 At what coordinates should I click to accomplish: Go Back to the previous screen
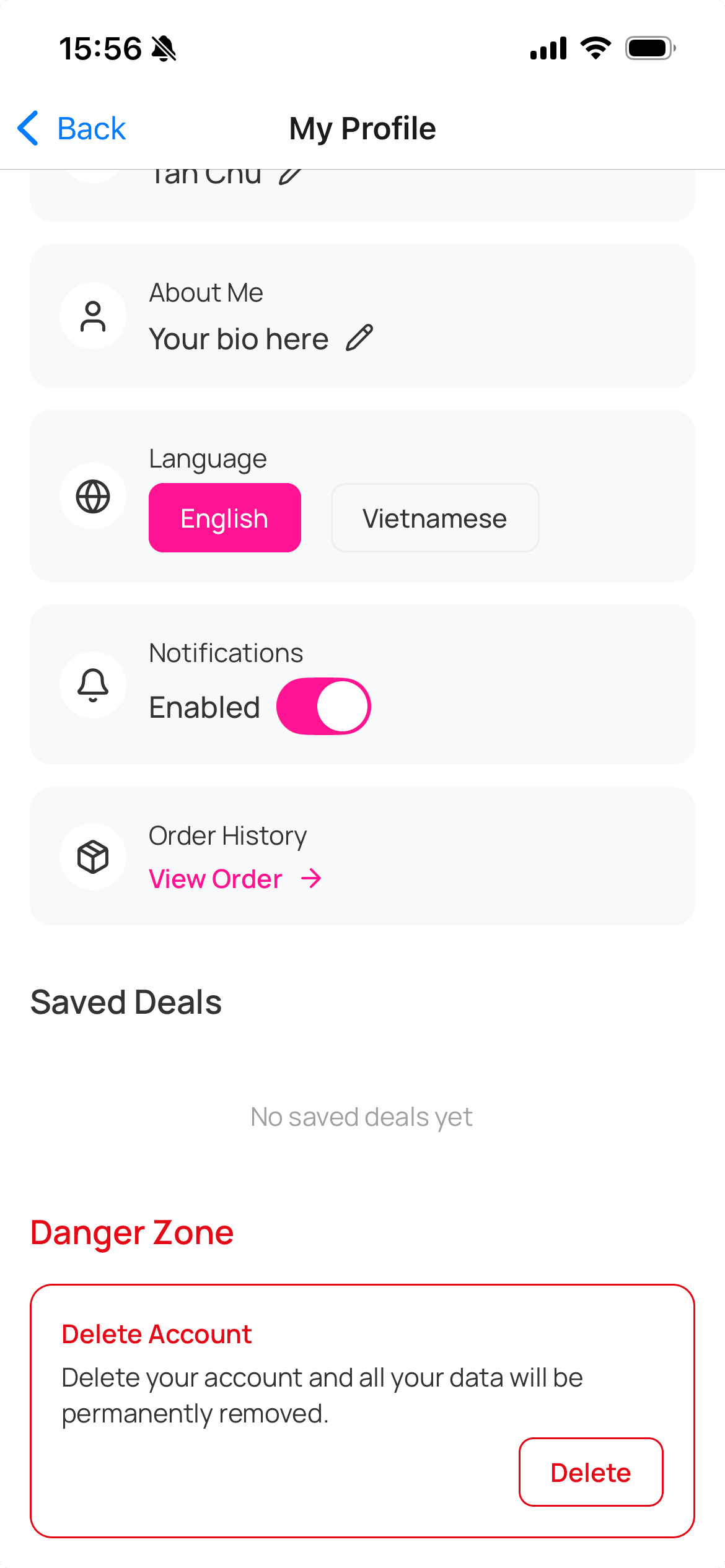91,129
